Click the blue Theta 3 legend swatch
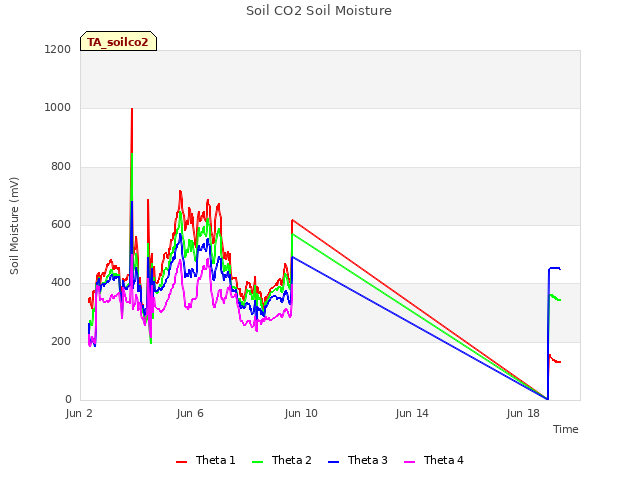Viewport: 640px width, 480px height. point(333,462)
